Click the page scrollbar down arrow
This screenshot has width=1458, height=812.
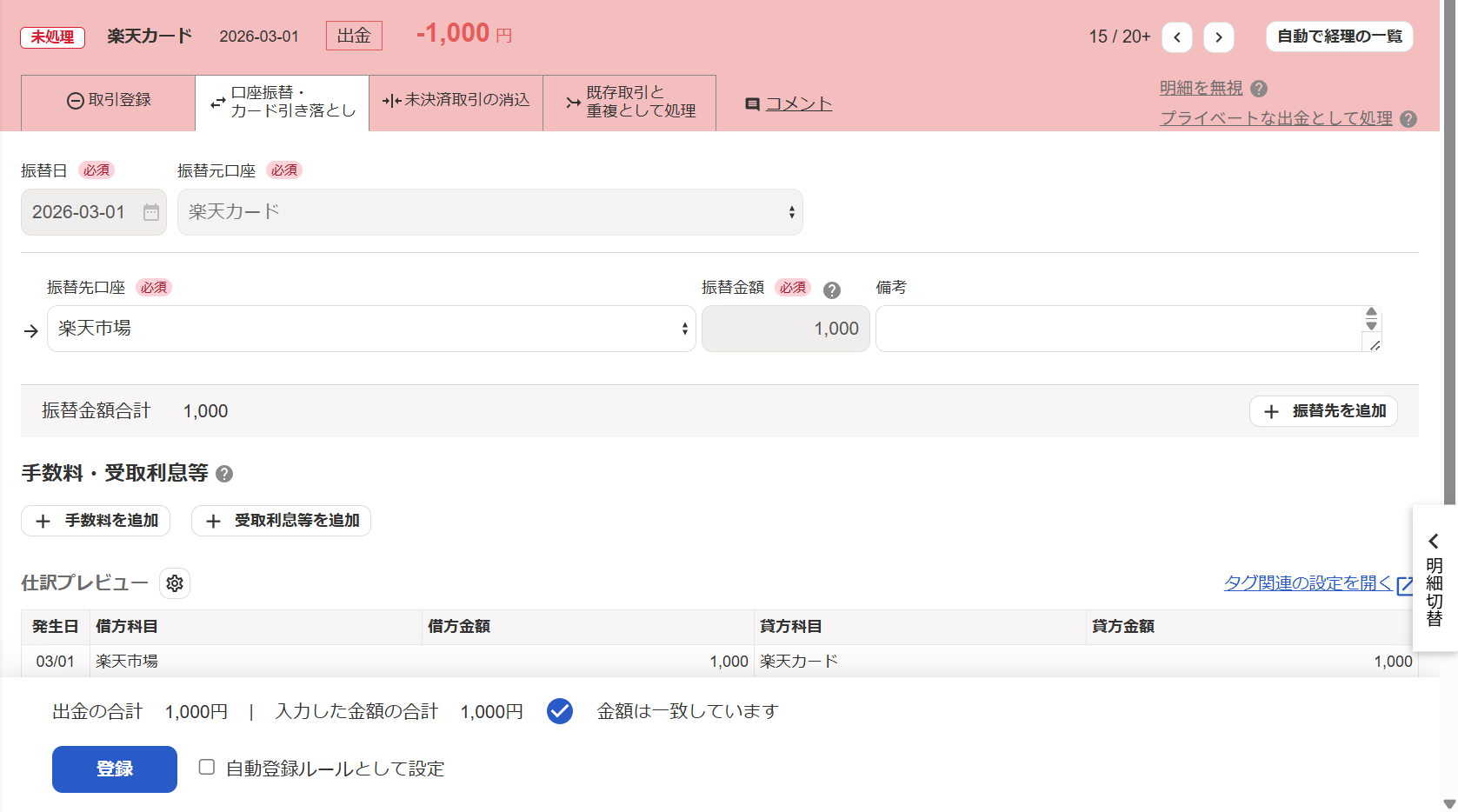coord(1449,804)
